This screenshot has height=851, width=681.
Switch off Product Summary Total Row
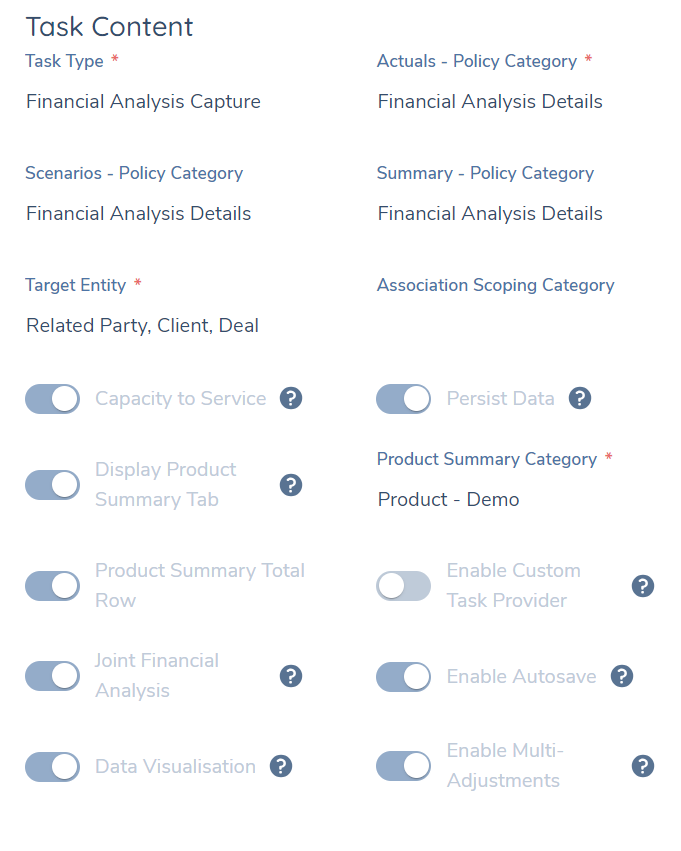pos(52,586)
